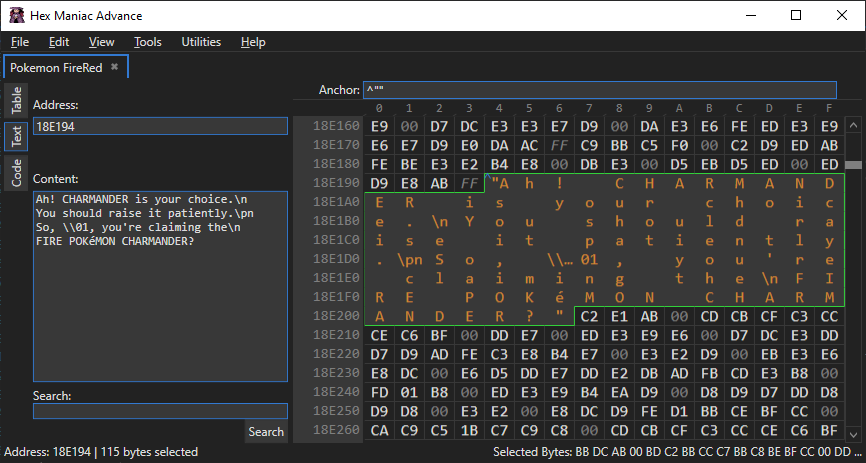This screenshot has width=866, height=463.
Task: Select byte FD in row 18E240
Action: pyautogui.click(x=379, y=392)
